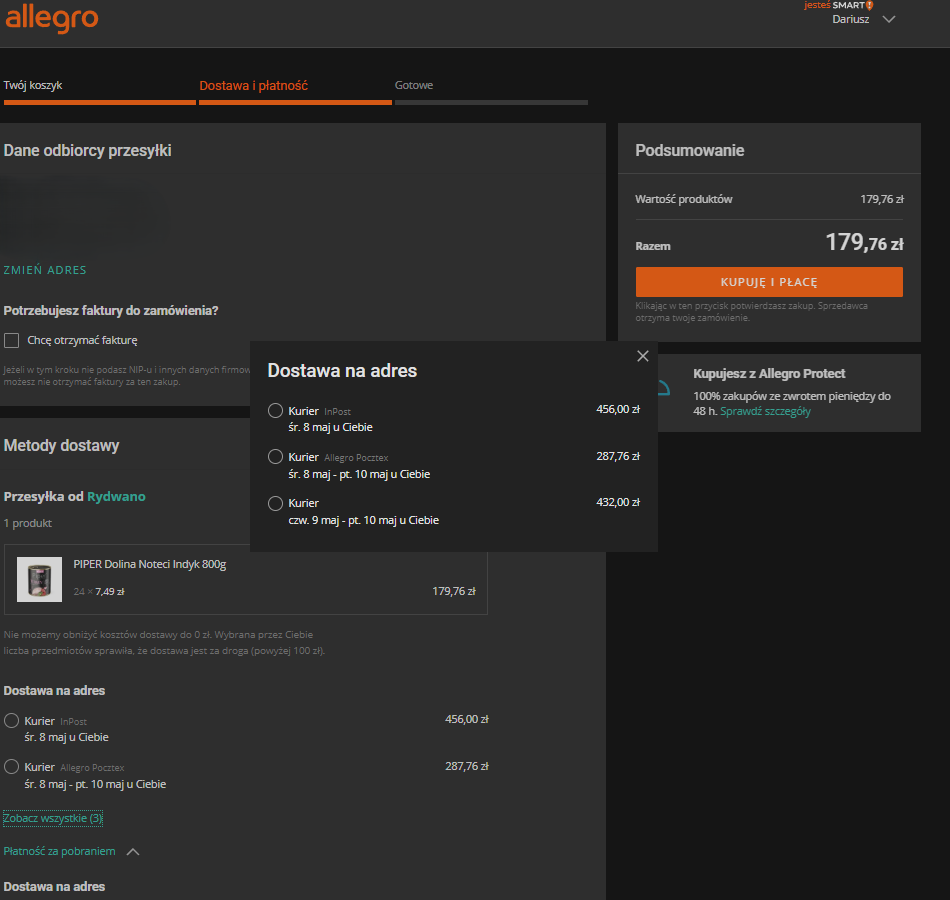Click the Dostawa na adres popup heading
The height and width of the screenshot is (900, 950).
coord(342,371)
